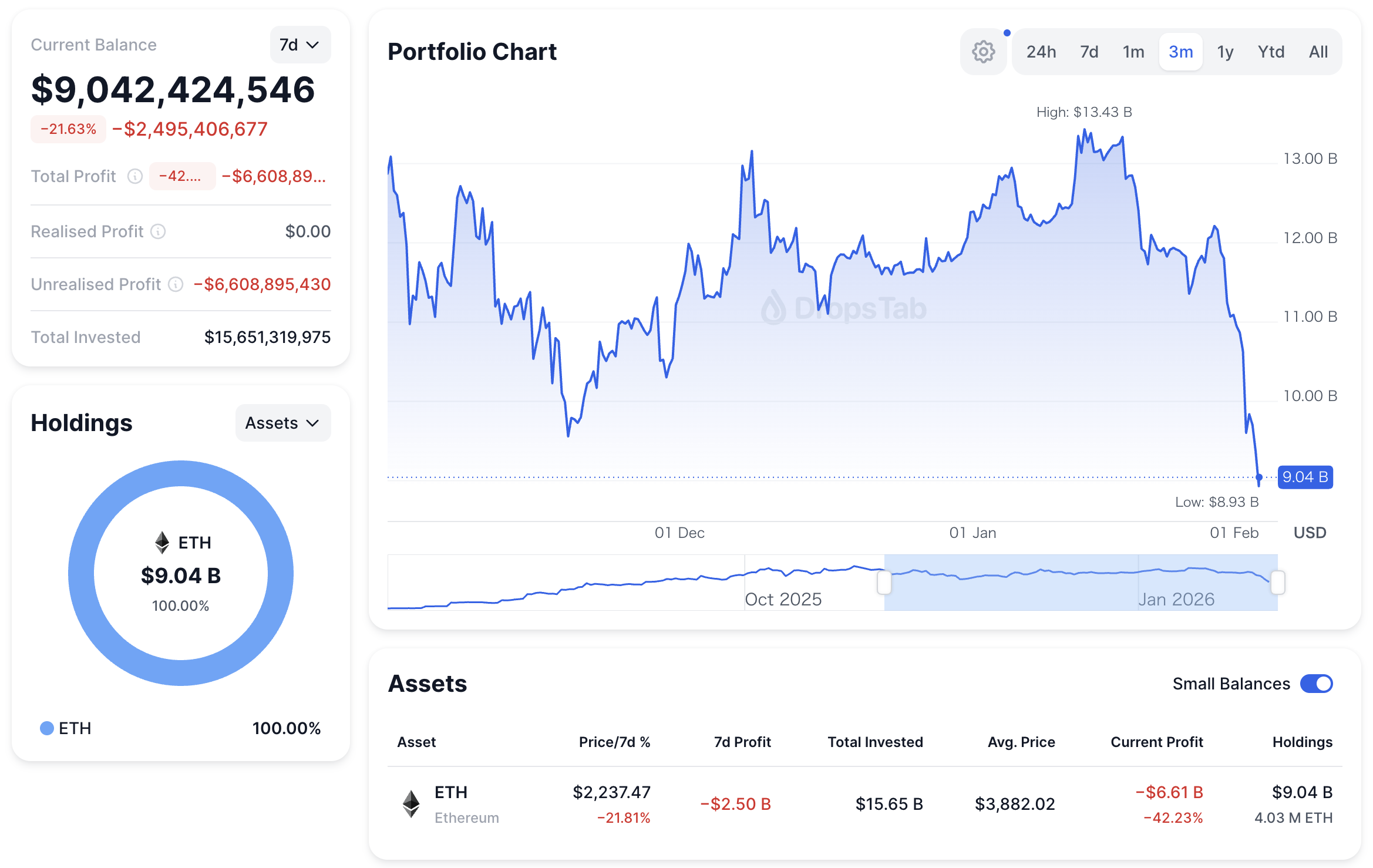Click the blue ETH donut chart ring
The width and height of the screenshot is (1373, 868).
[x=81, y=573]
